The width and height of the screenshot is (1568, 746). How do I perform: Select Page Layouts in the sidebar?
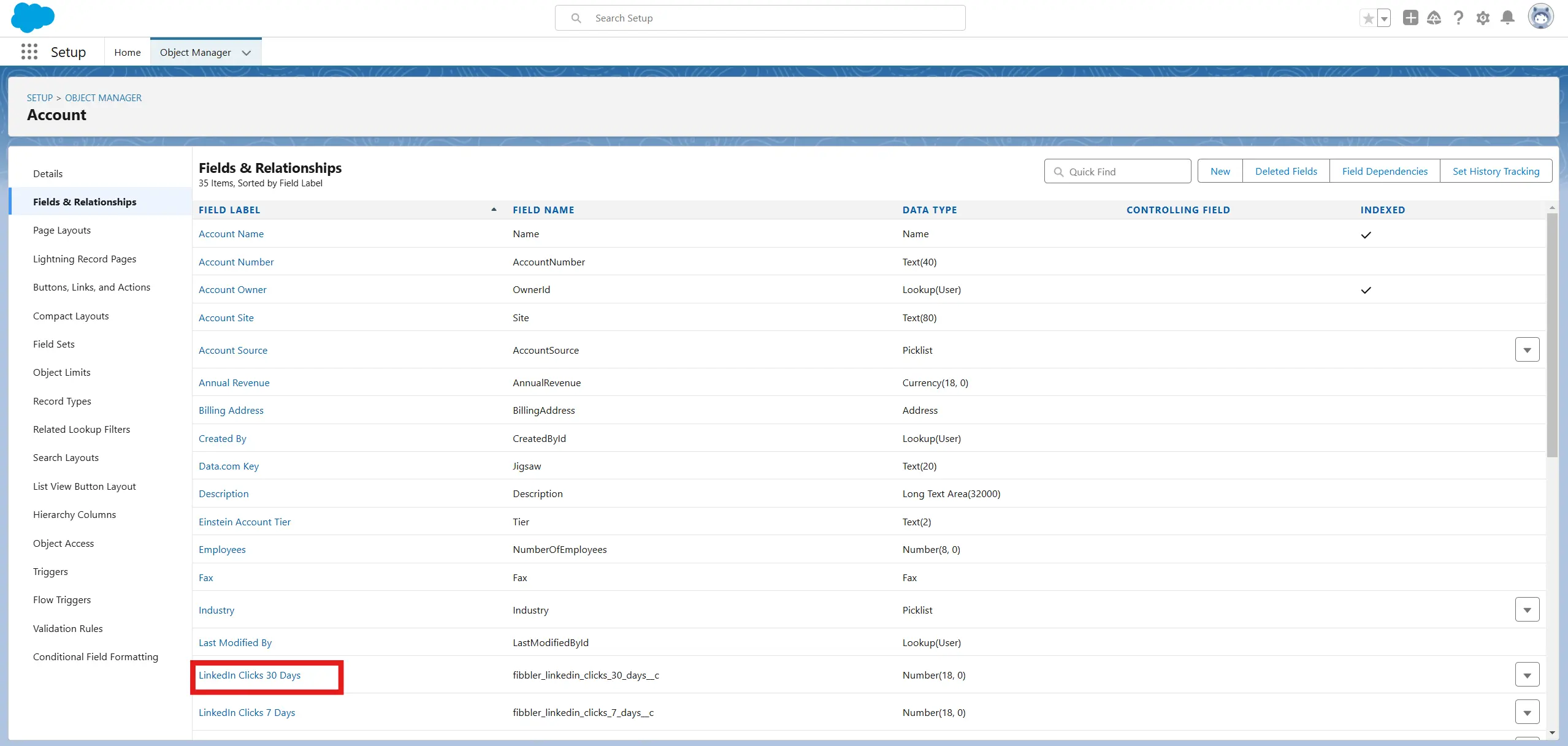(x=62, y=230)
